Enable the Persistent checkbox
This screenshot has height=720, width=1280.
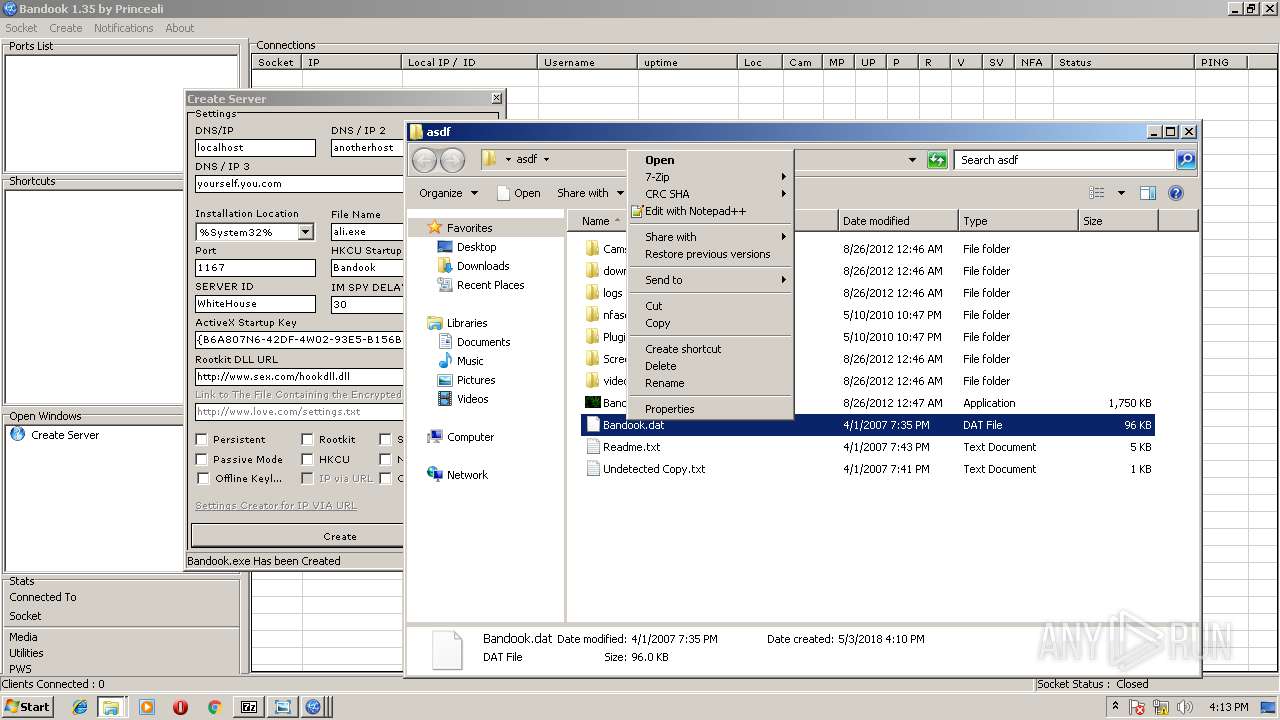202,439
